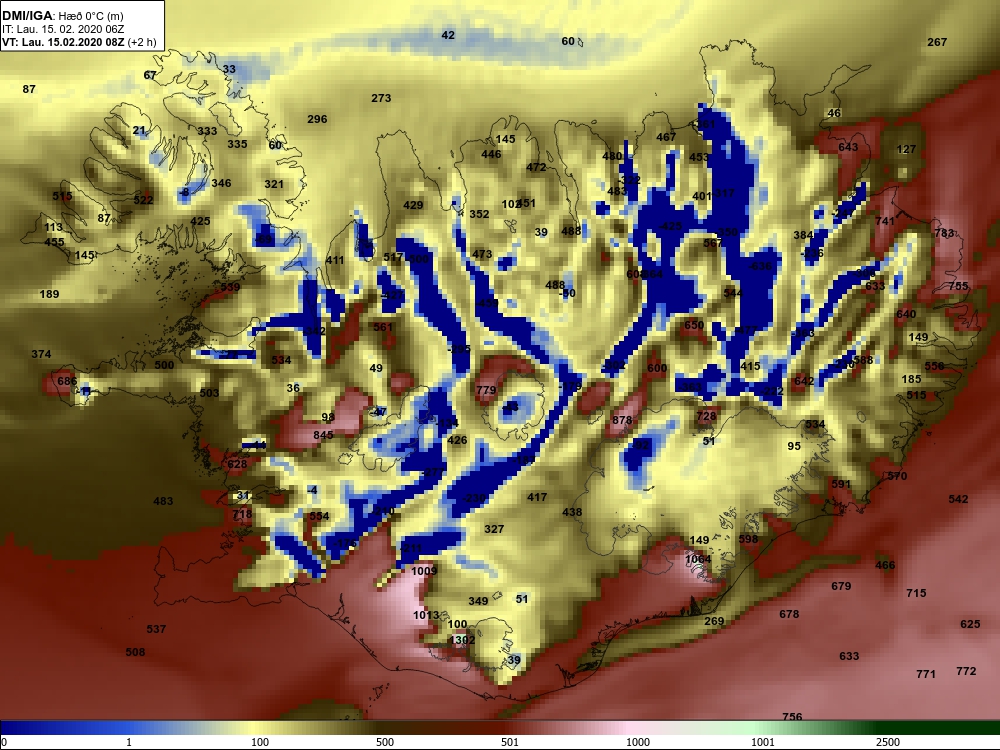Click the value 349 on the map

478,601
